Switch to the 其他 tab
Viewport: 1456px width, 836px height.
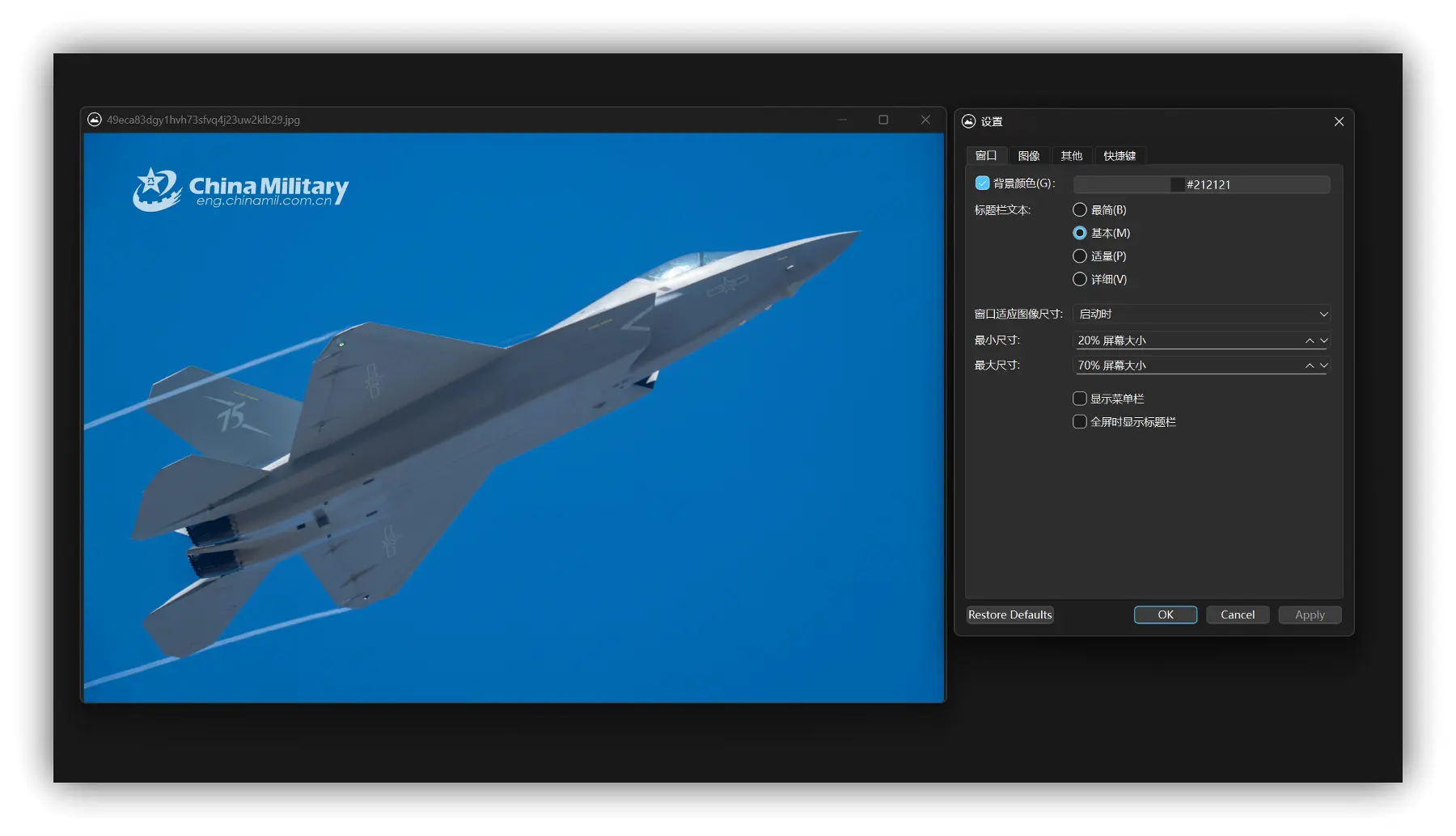click(x=1072, y=155)
